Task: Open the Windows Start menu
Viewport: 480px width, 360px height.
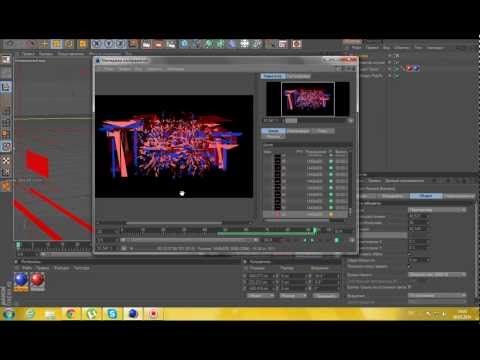Action: point(9,314)
